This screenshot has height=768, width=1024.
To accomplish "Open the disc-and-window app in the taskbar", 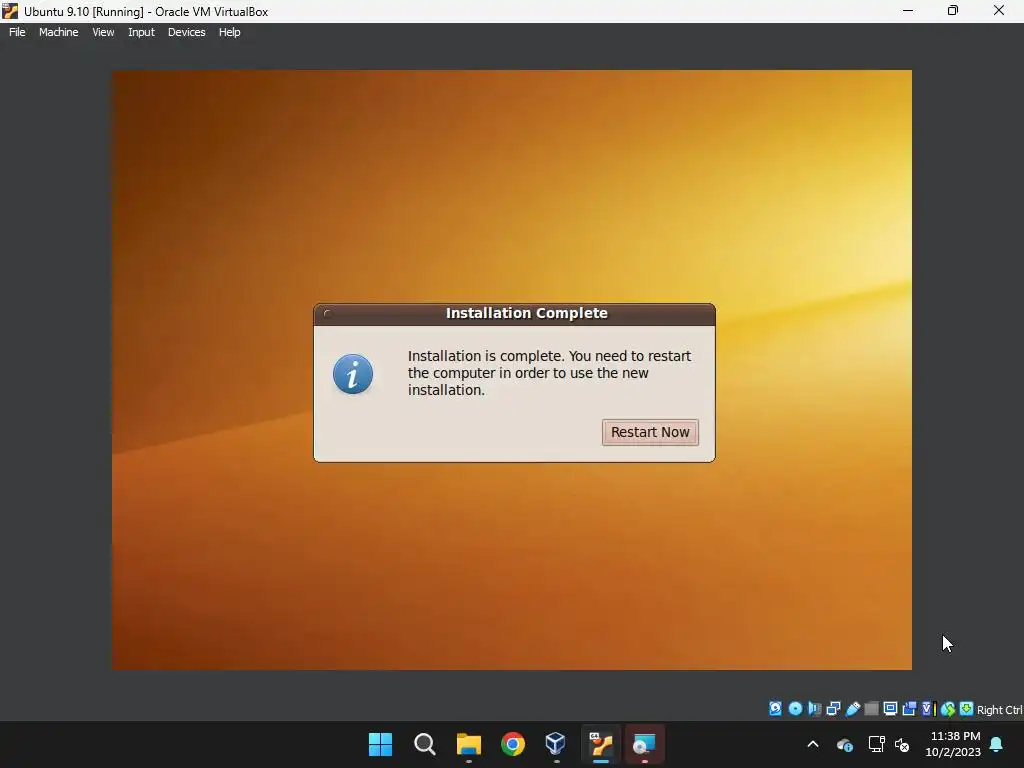I will tap(645, 744).
